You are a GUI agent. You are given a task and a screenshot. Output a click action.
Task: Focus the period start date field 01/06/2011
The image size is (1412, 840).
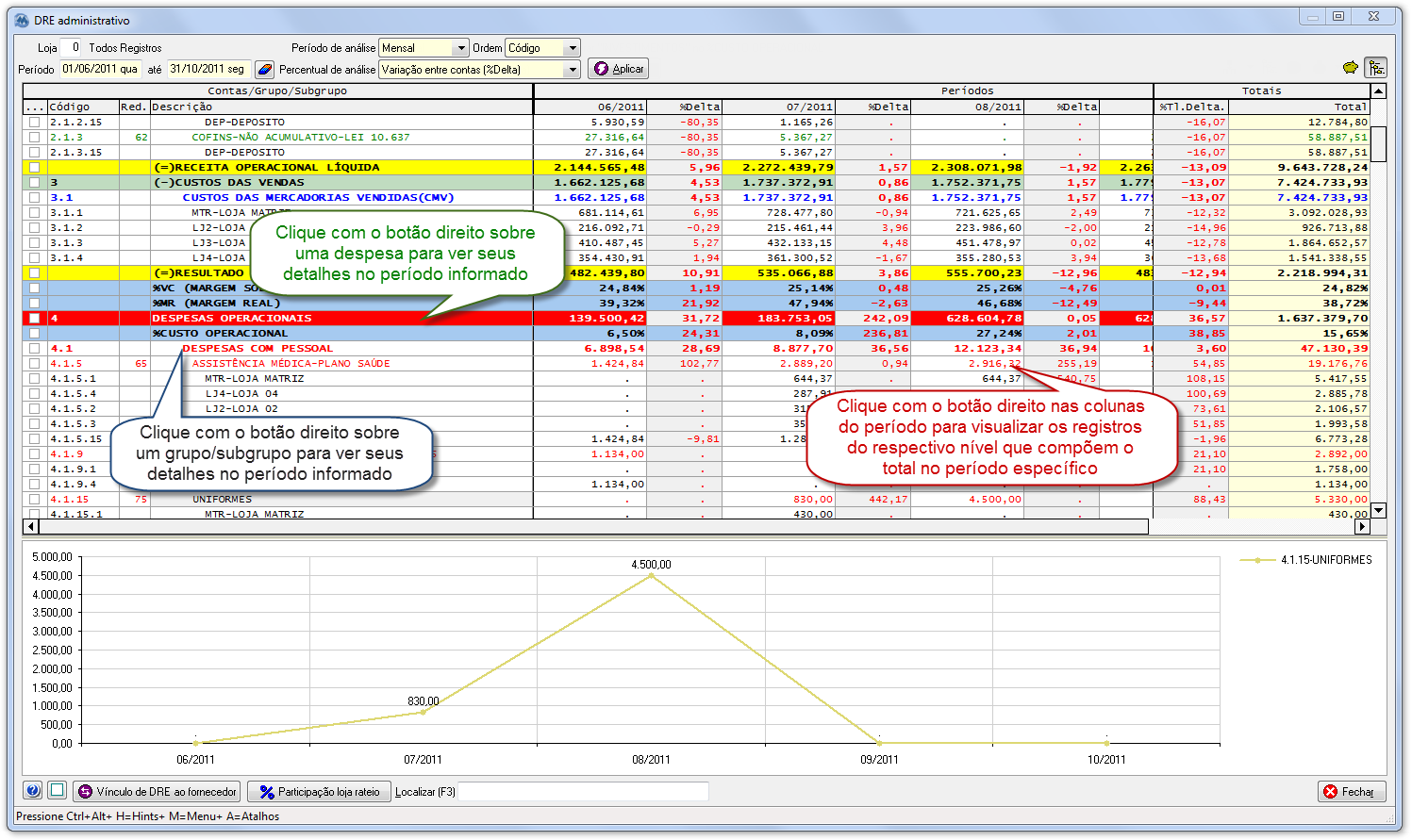101,70
